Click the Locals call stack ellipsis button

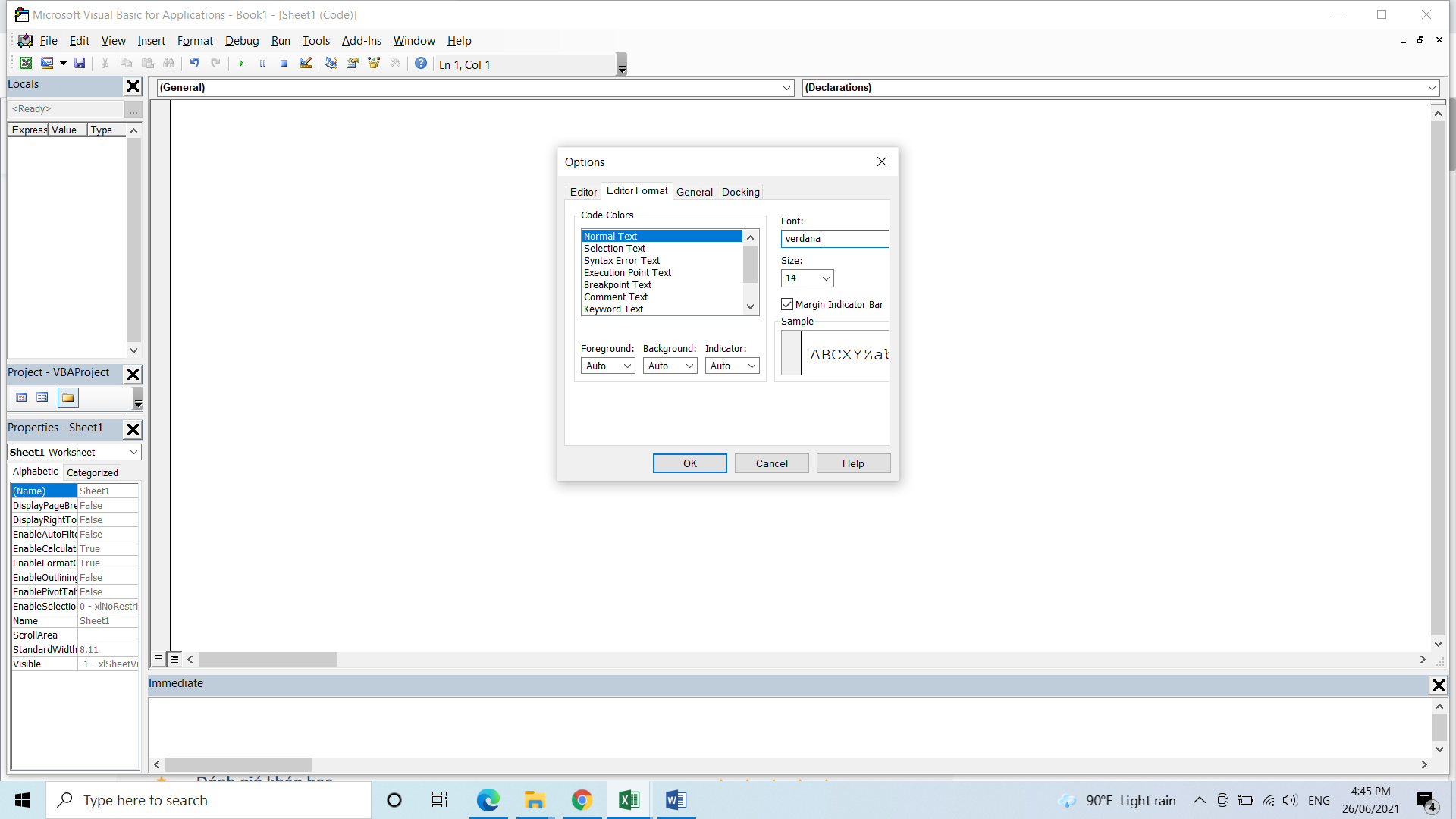tap(133, 110)
